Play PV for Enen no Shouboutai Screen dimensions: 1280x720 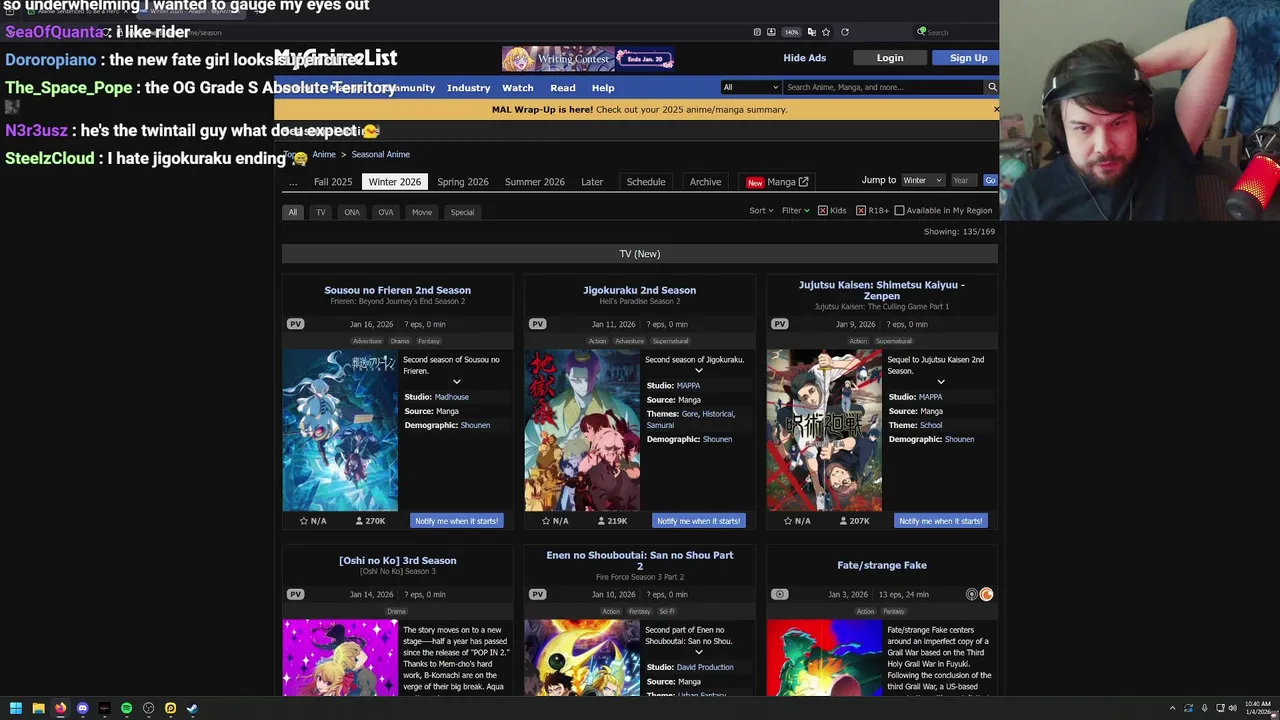coord(537,594)
